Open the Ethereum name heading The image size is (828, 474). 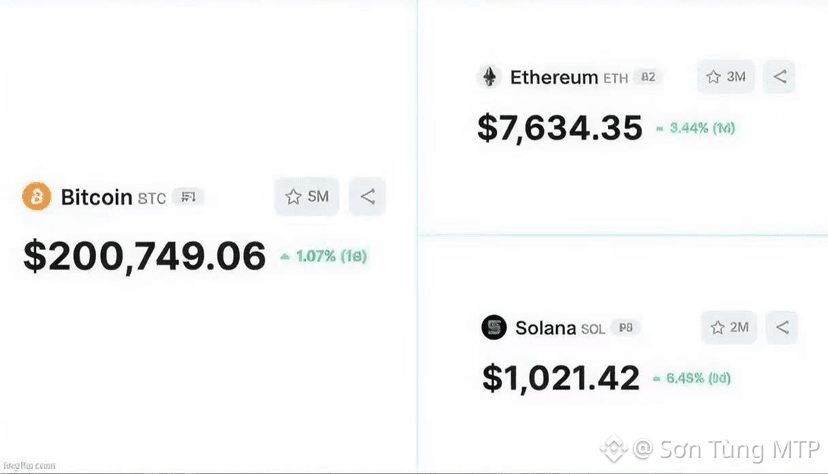[554, 77]
